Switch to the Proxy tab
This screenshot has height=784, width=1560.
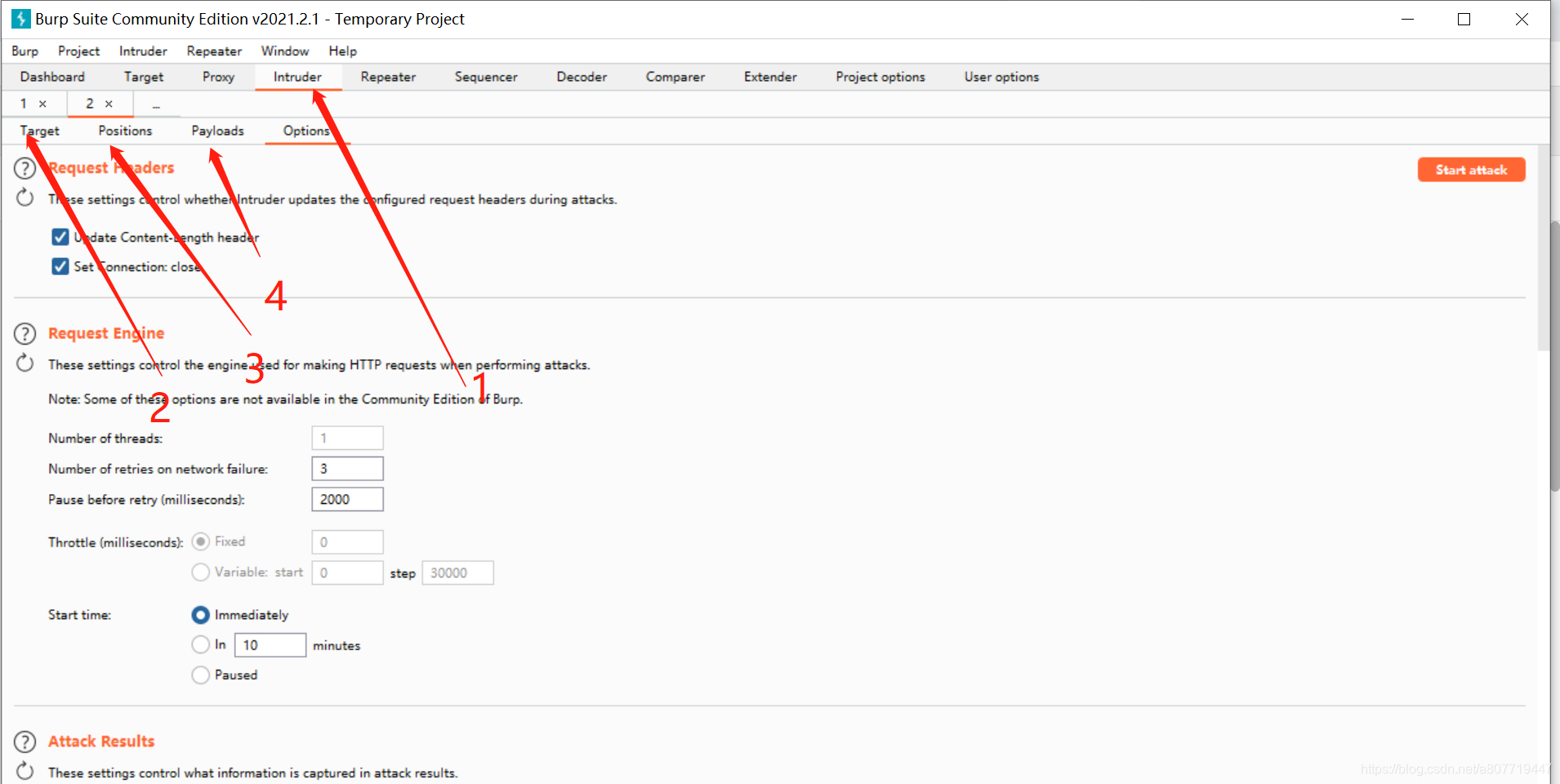pyautogui.click(x=219, y=77)
